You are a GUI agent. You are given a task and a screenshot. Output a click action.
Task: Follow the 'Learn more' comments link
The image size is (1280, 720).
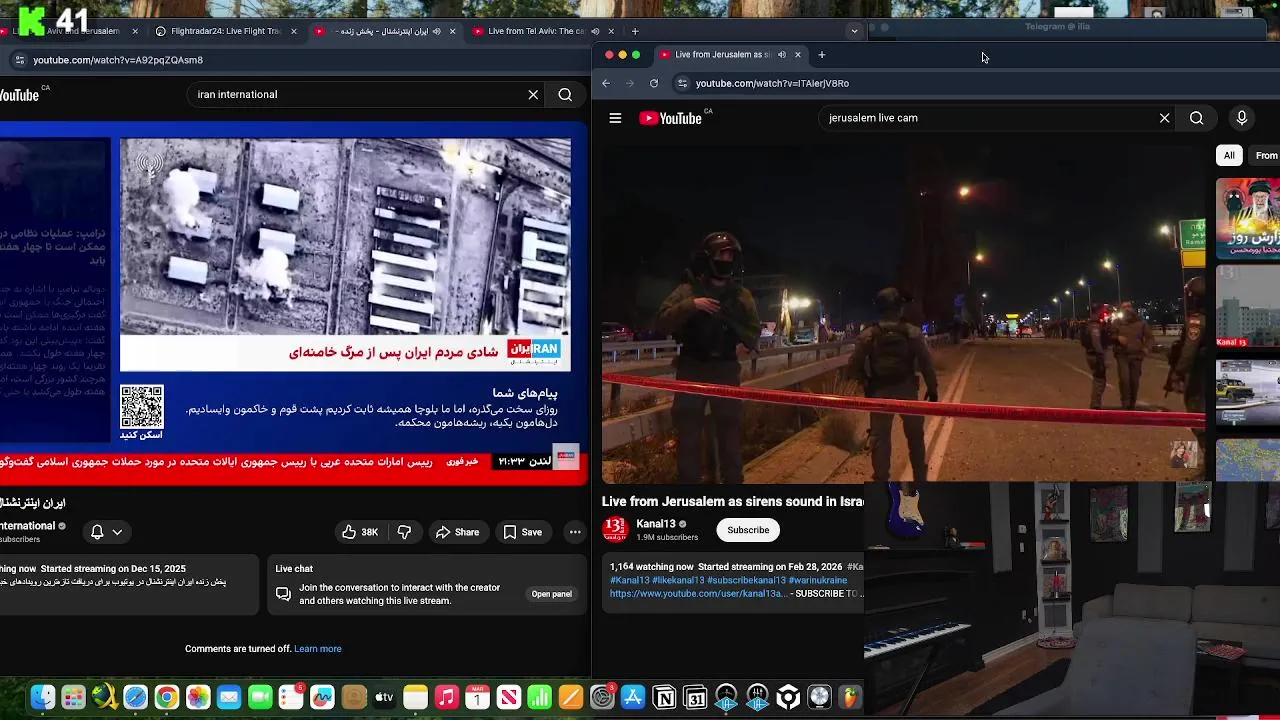point(318,649)
